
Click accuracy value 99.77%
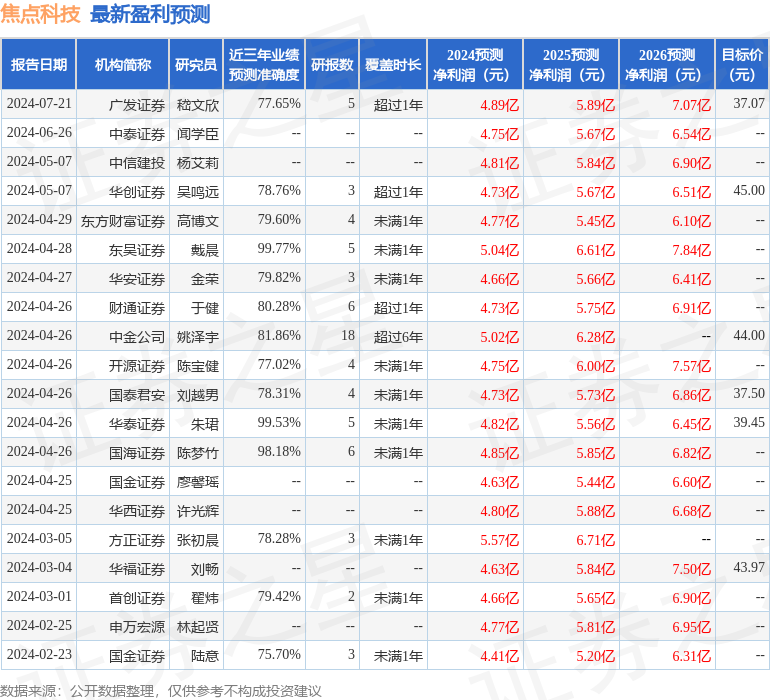point(279,249)
